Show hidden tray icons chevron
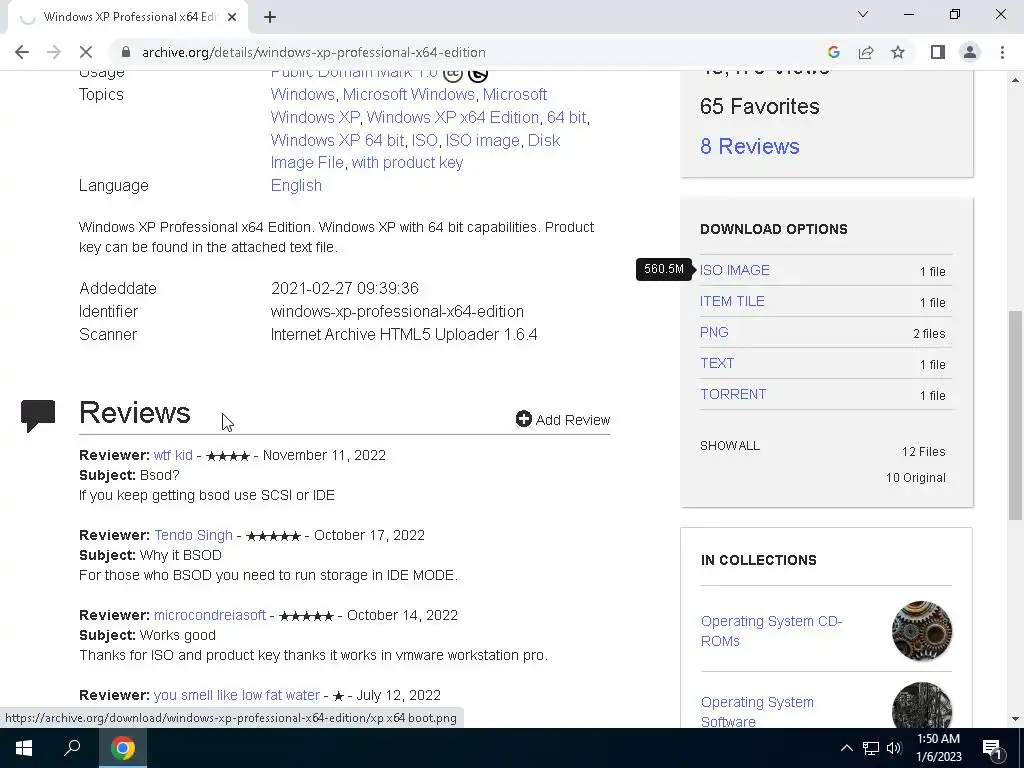 [x=846, y=748]
